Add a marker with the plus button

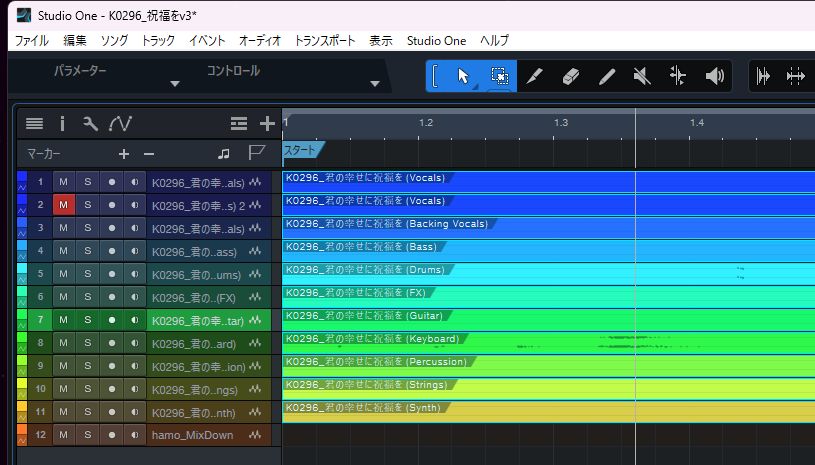pyautogui.click(x=124, y=154)
